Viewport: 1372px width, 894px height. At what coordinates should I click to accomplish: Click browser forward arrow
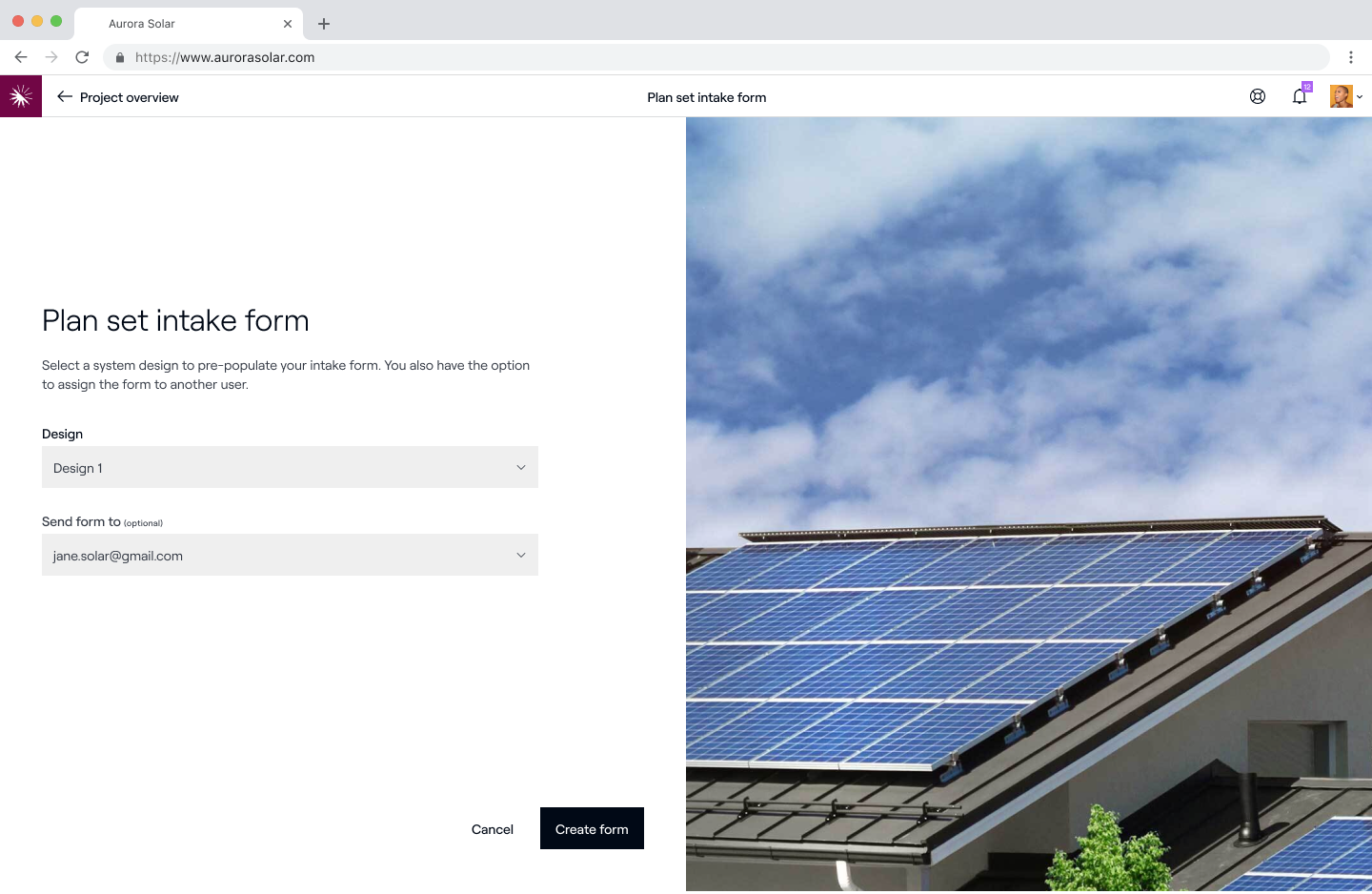[51, 57]
